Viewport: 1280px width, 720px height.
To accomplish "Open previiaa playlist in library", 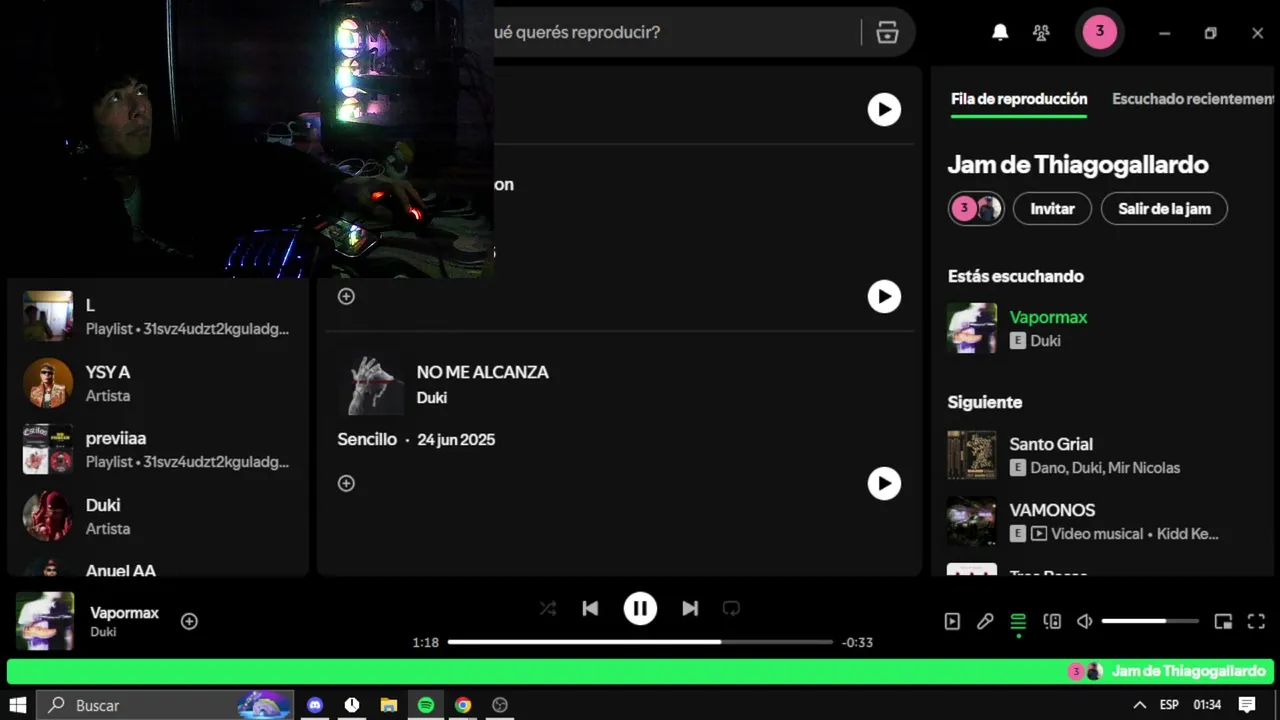I will point(158,449).
